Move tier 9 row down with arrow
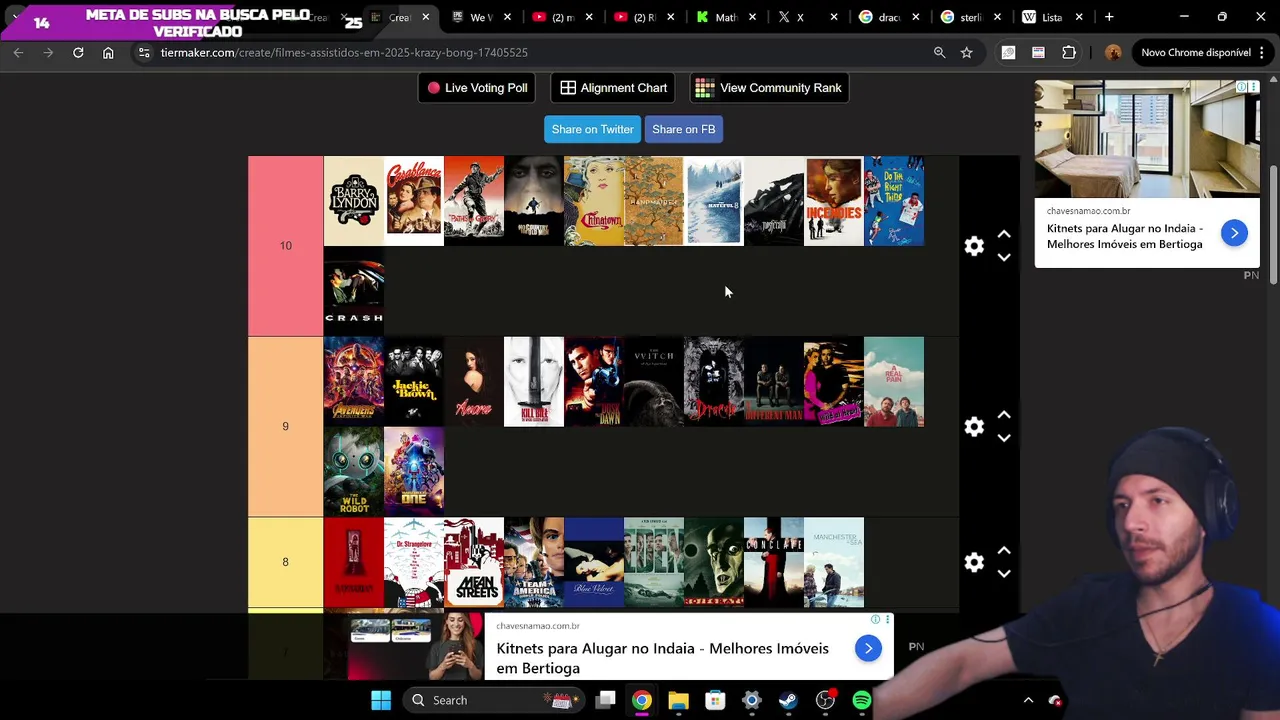 point(1004,438)
